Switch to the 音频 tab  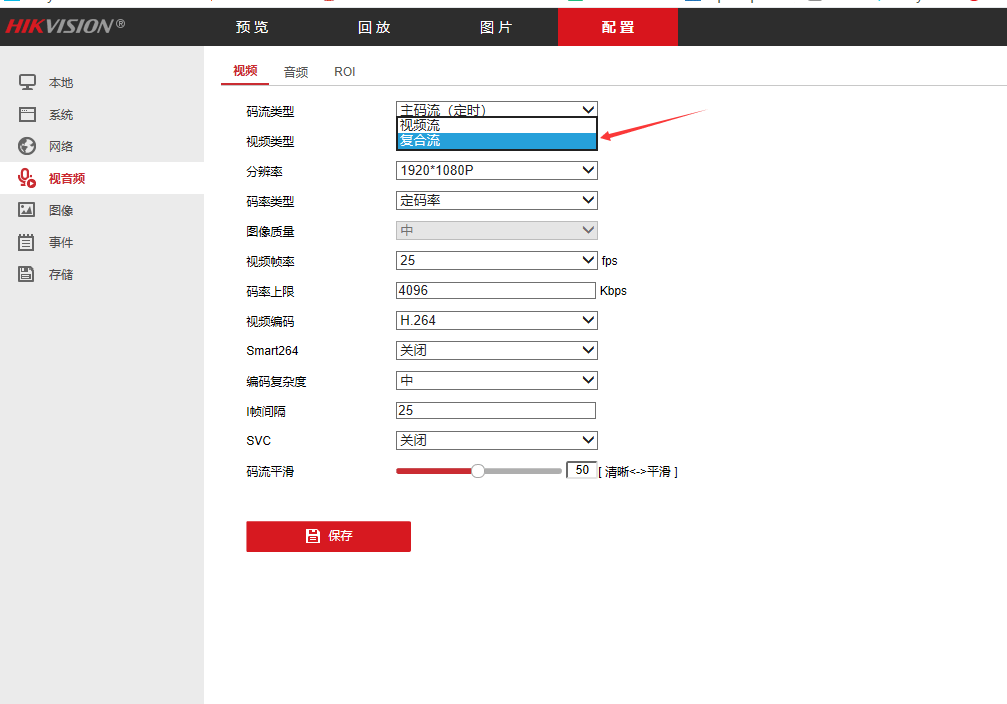pos(295,71)
